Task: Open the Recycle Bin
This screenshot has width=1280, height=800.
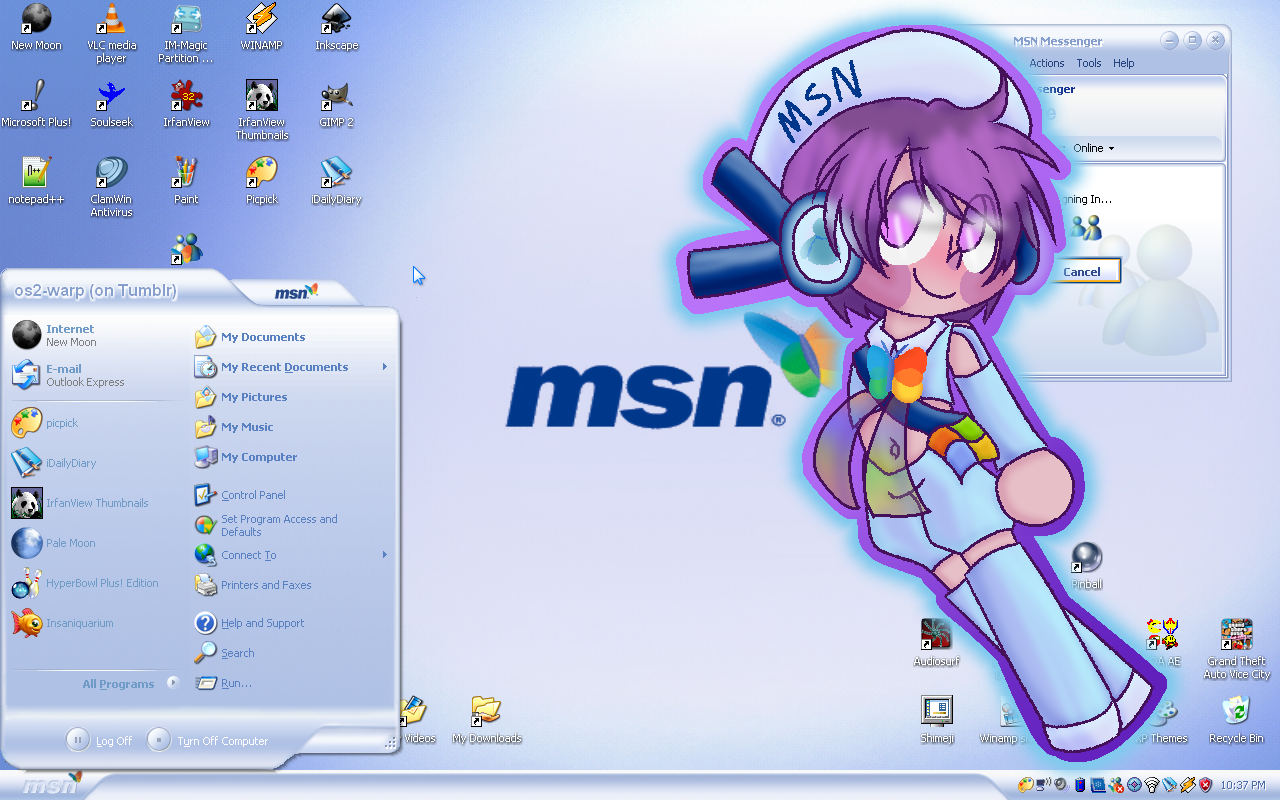Action: (1236, 712)
